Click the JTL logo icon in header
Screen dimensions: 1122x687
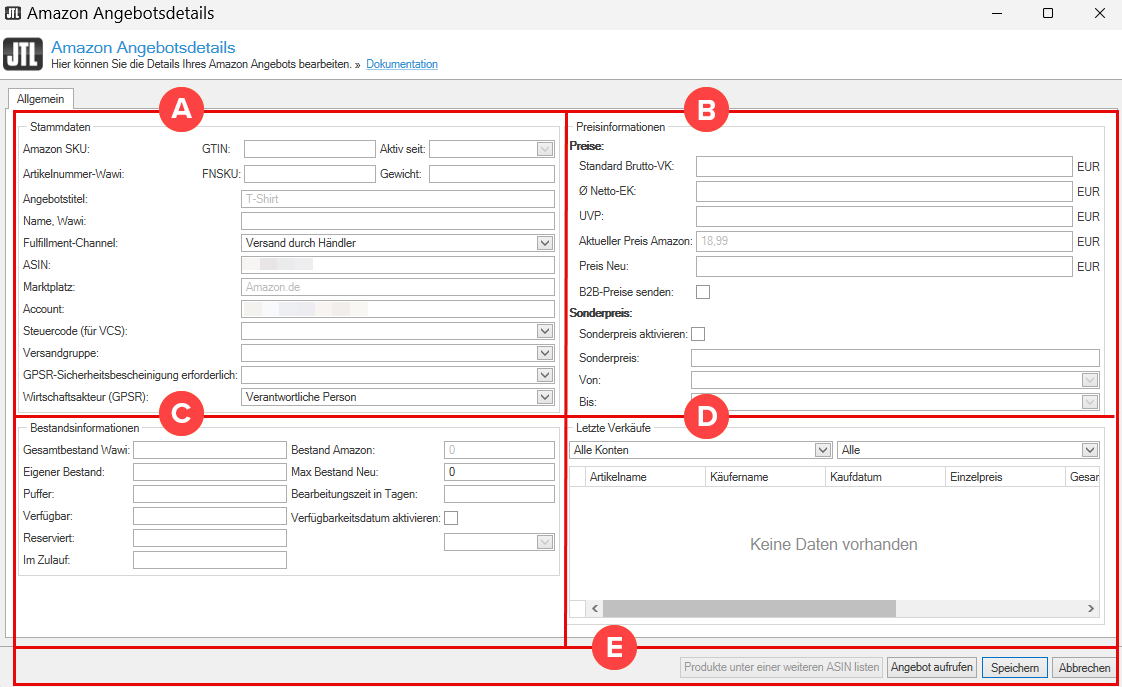(x=24, y=54)
